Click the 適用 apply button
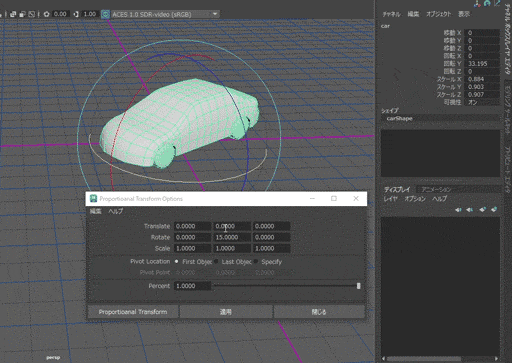512x363 pixels. pyautogui.click(x=226, y=312)
